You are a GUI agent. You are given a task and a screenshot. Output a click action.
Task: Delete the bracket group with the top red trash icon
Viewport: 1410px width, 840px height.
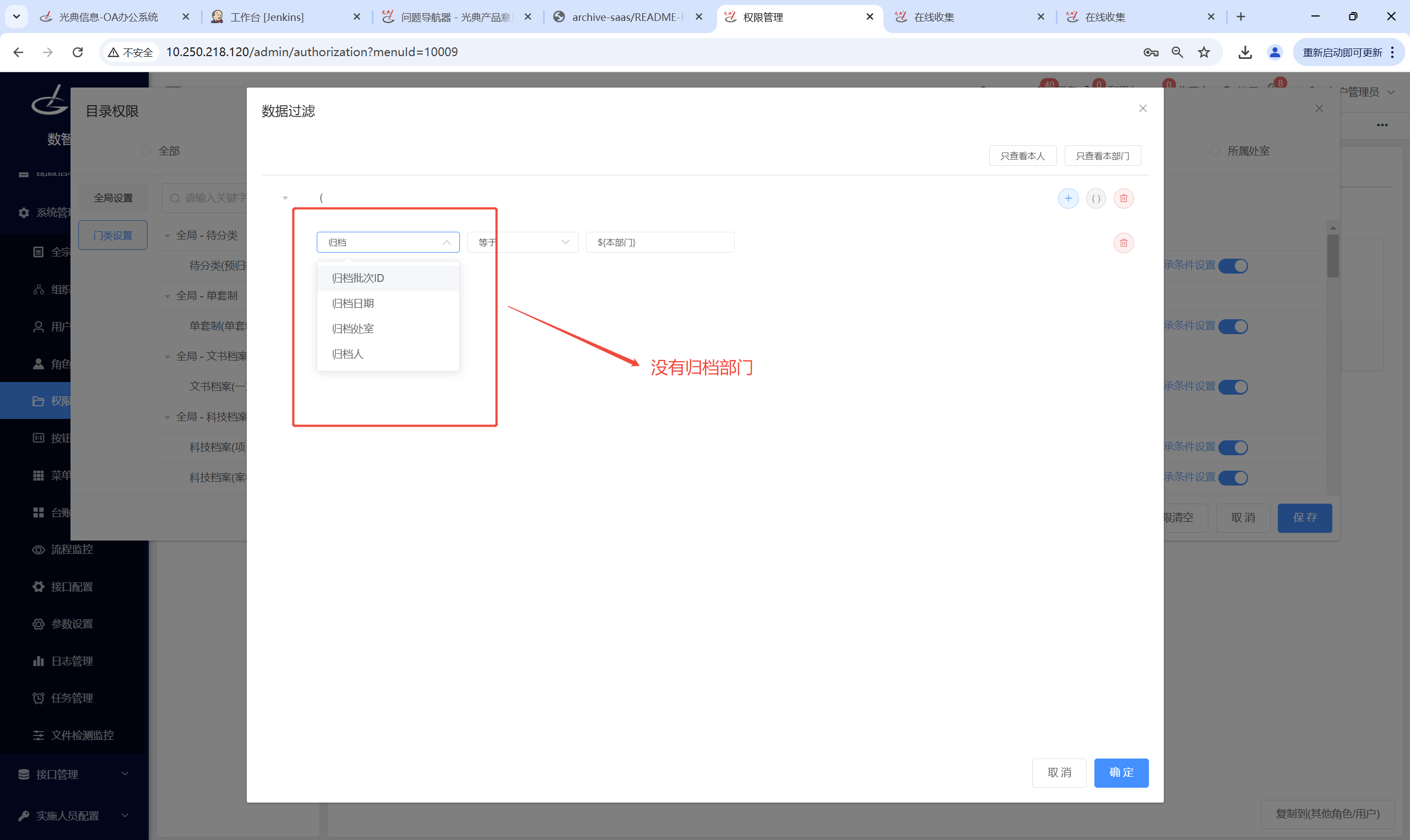click(x=1124, y=199)
